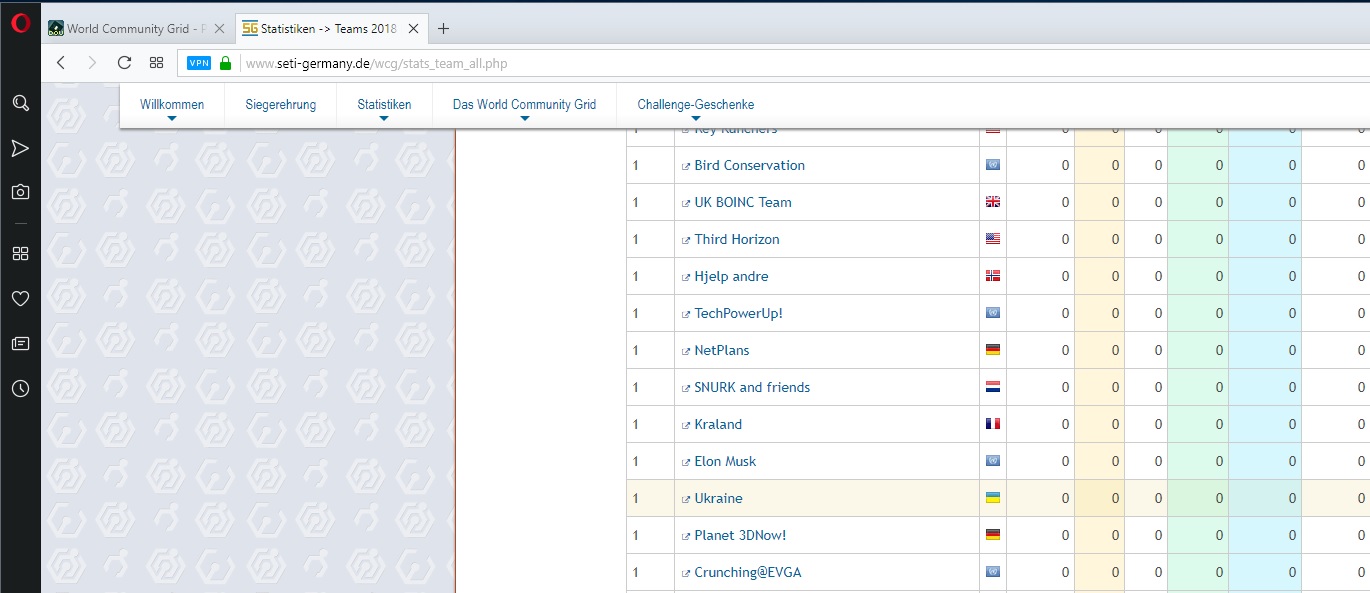This screenshot has height=593, width=1370.
Task: Open the send/flow arrow sidebar icon
Action: point(20,149)
